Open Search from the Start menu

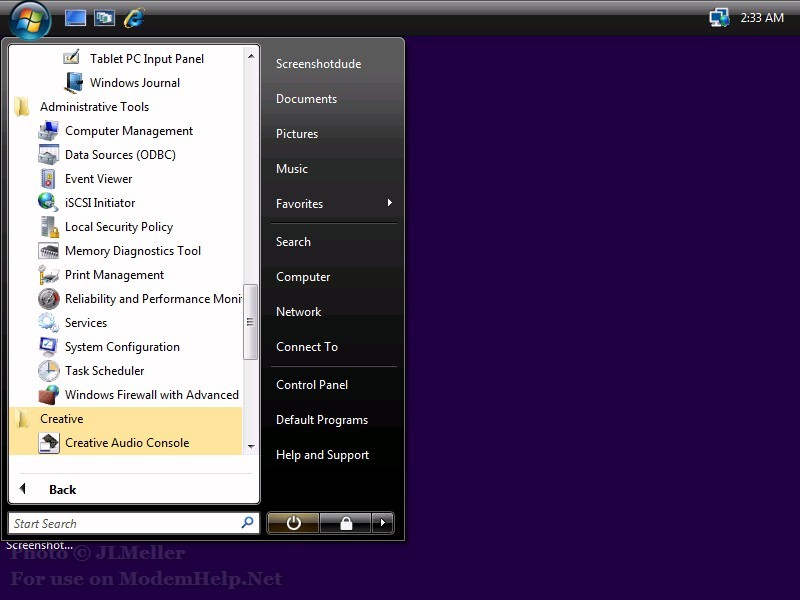(293, 242)
